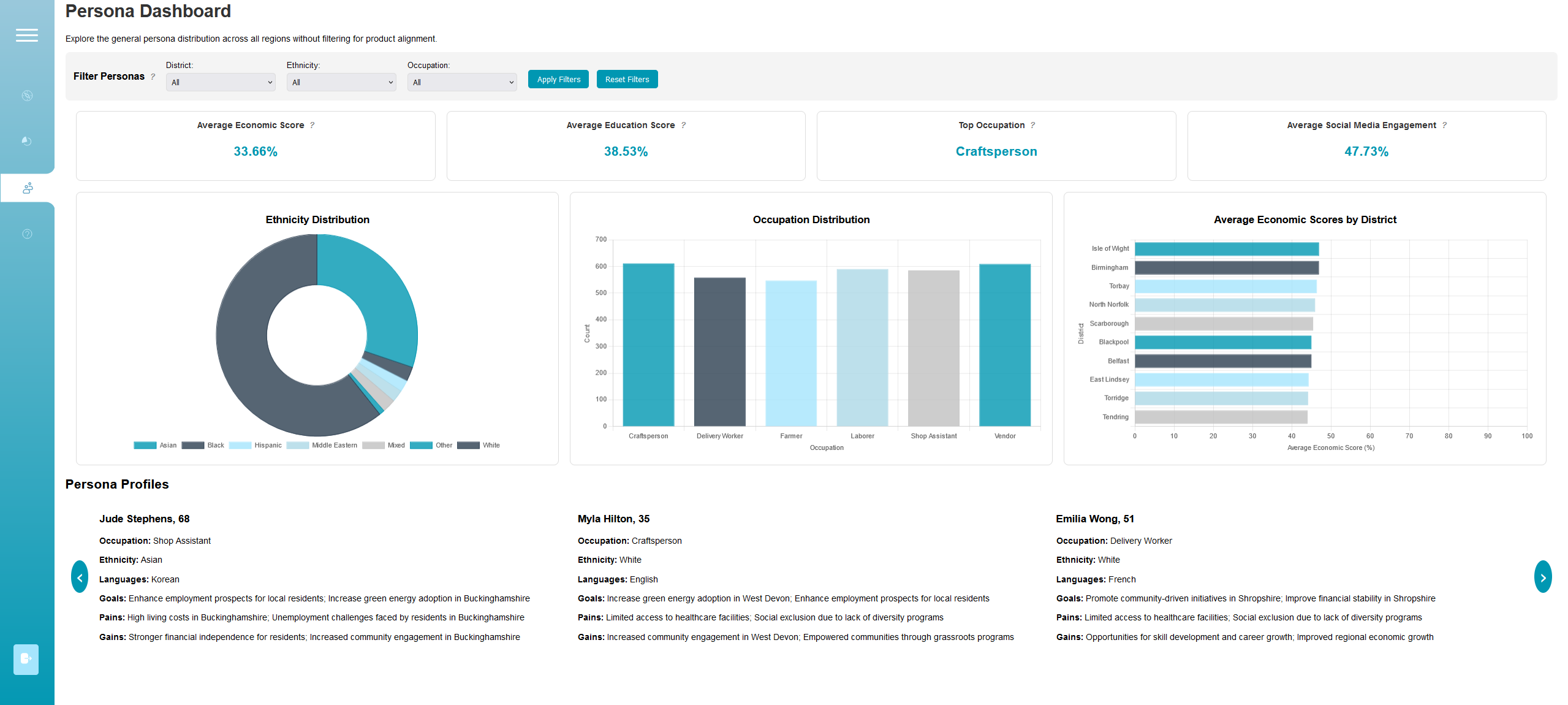This screenshot has width=1568, height=705.
Task: Toggle White legend entry in ethnicity chart
Action: [x=479, y=445]
